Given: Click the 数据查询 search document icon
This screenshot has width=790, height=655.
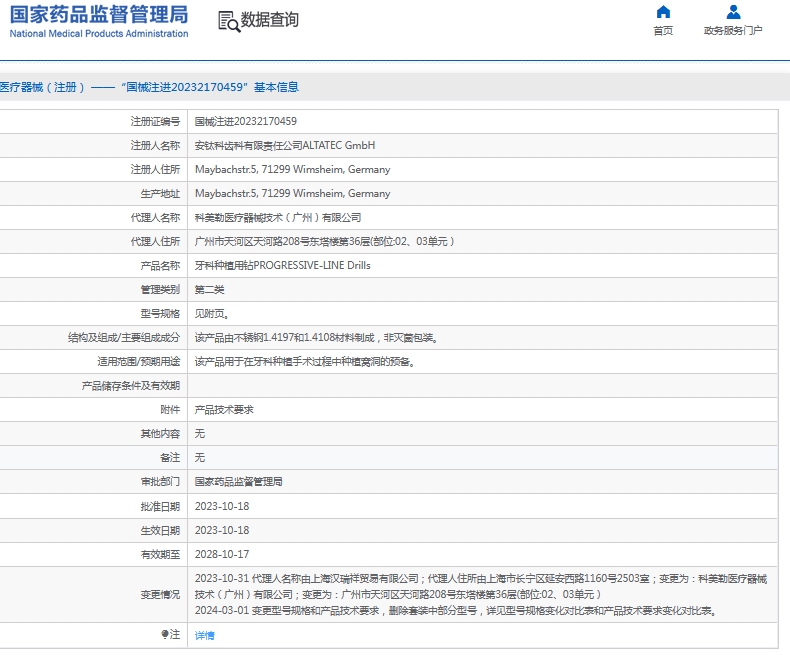Looking at the screenshot, I should tap(229, 22).
